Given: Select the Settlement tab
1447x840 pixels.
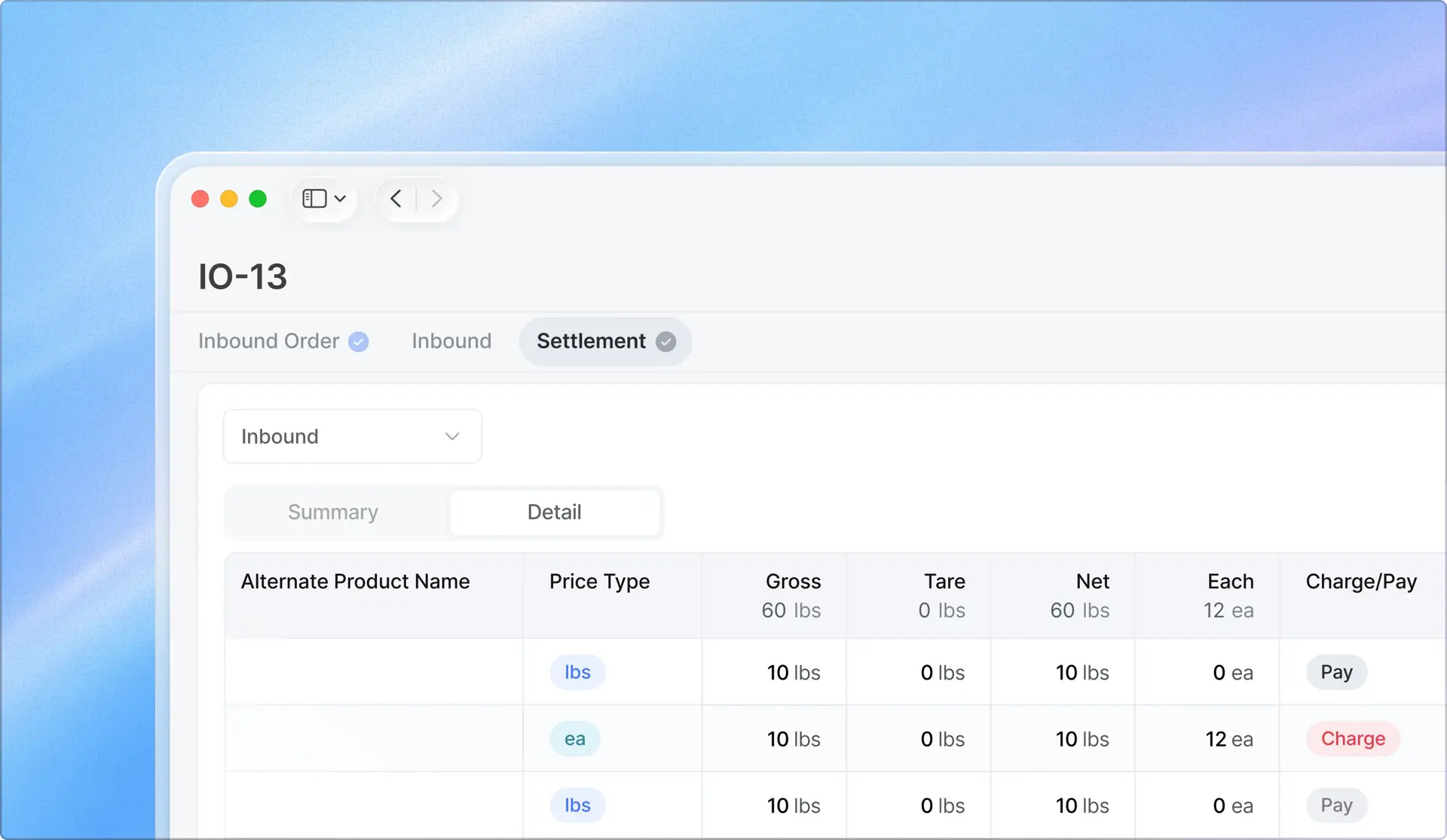Looking at the screenshot, I should pyautogui.click(x=605, y=341).
